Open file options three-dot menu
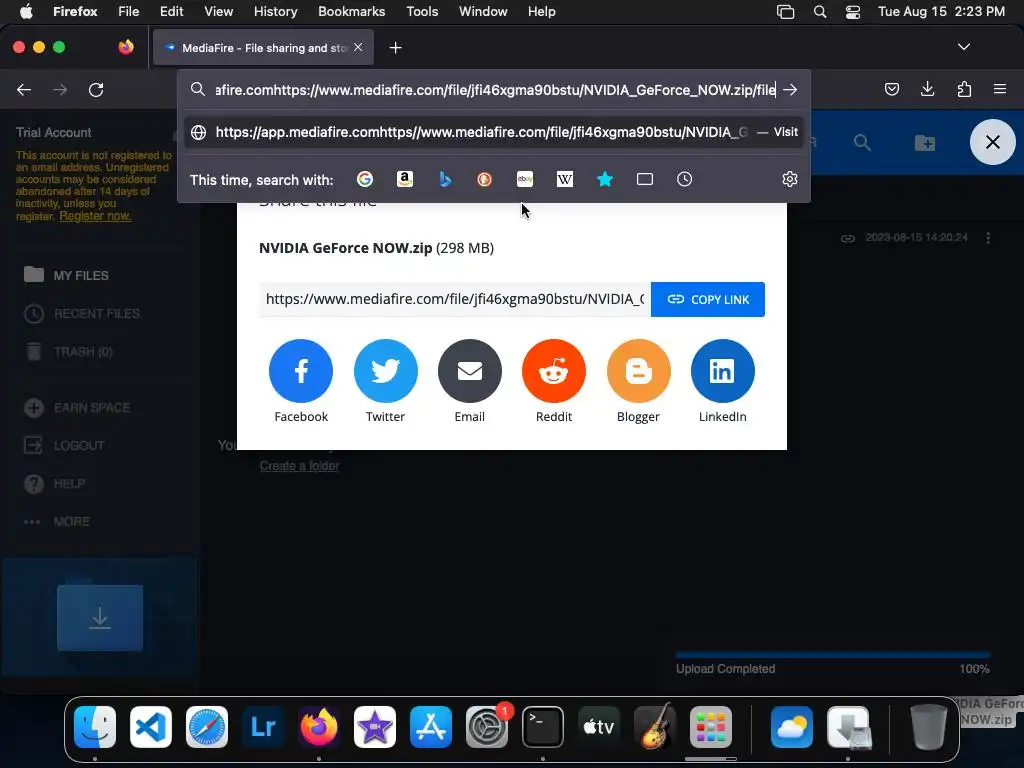 (x=988, y=238)
